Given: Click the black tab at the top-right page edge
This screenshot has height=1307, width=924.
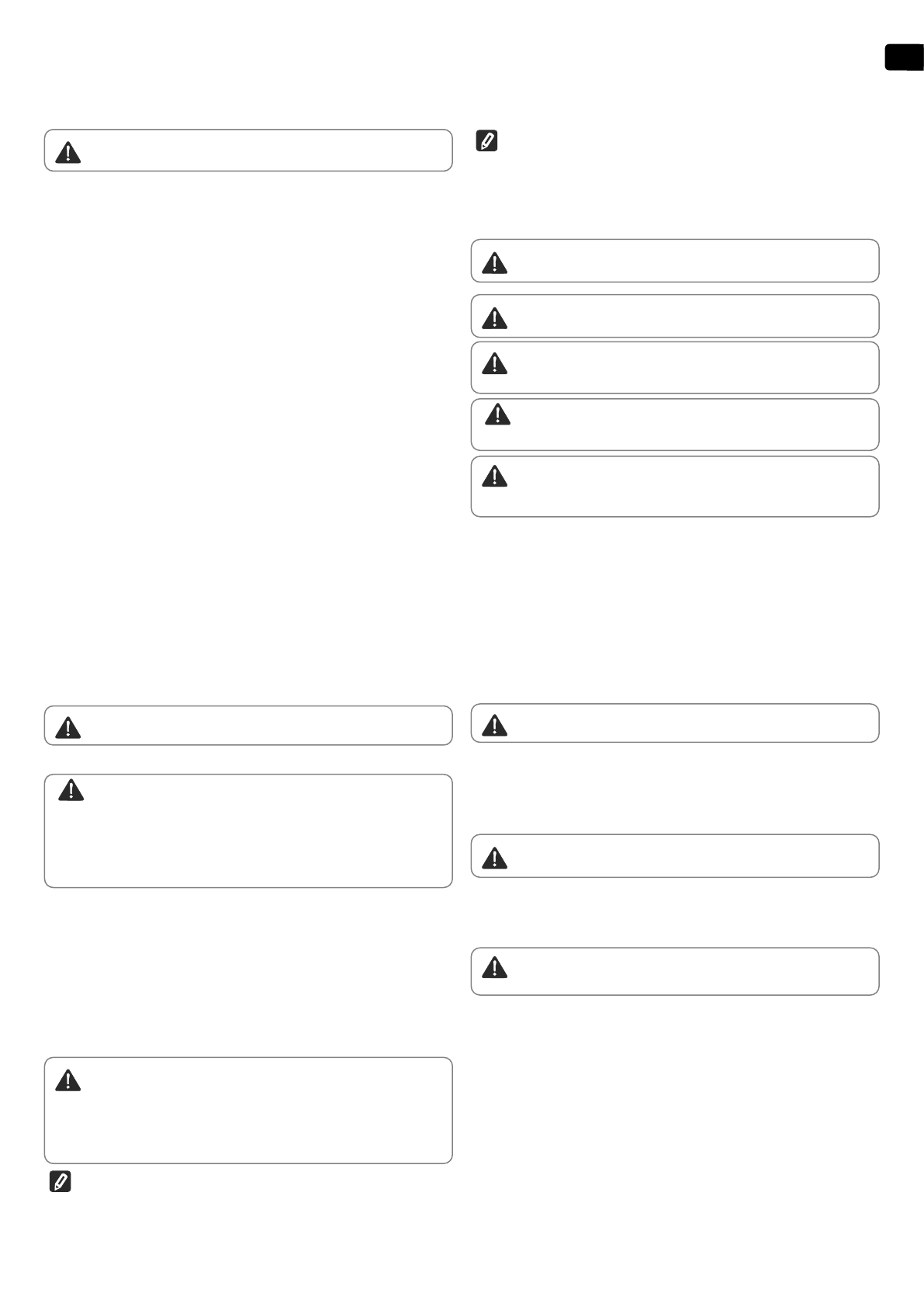Looking at the screenshot, I should pos(904,58).
